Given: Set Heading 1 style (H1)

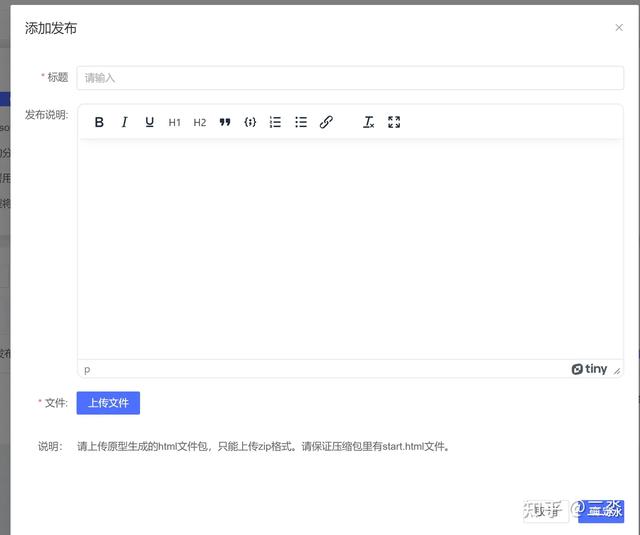Looking at the screenshot, I should pyautogui.click(x=175, y=122).
